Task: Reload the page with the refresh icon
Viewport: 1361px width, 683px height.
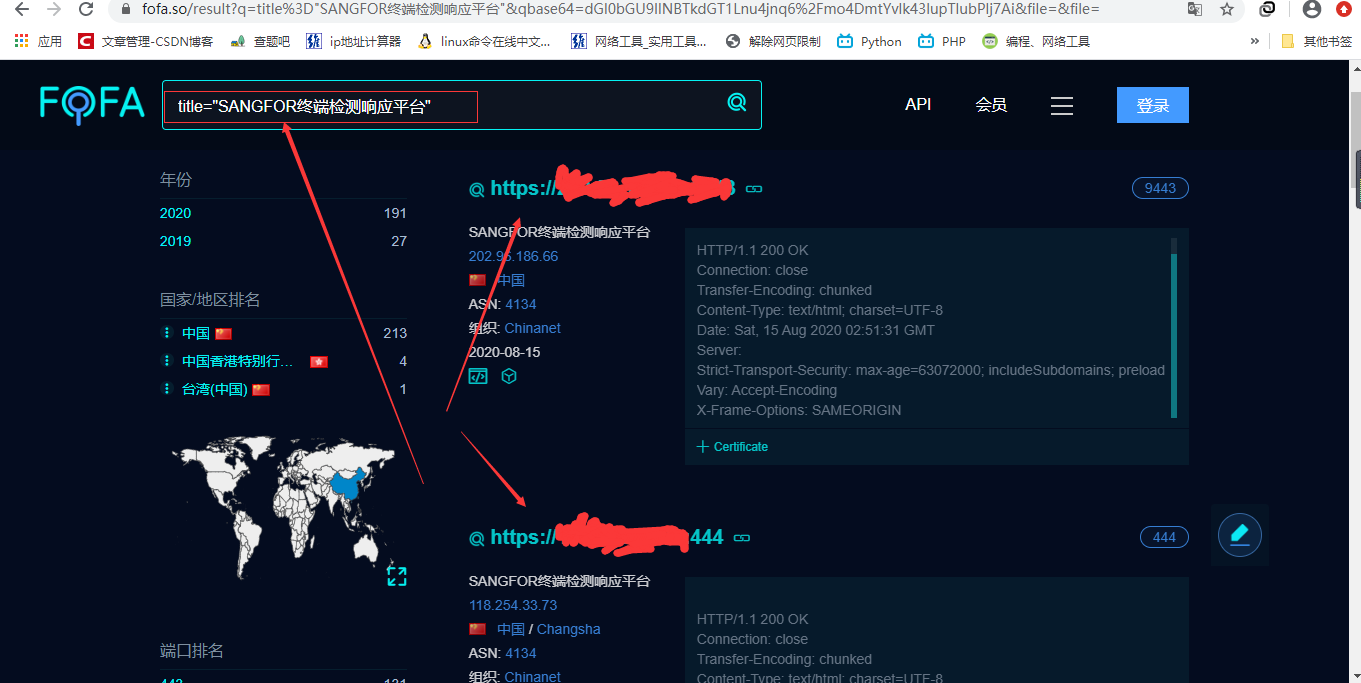Action: pos(86,9)
